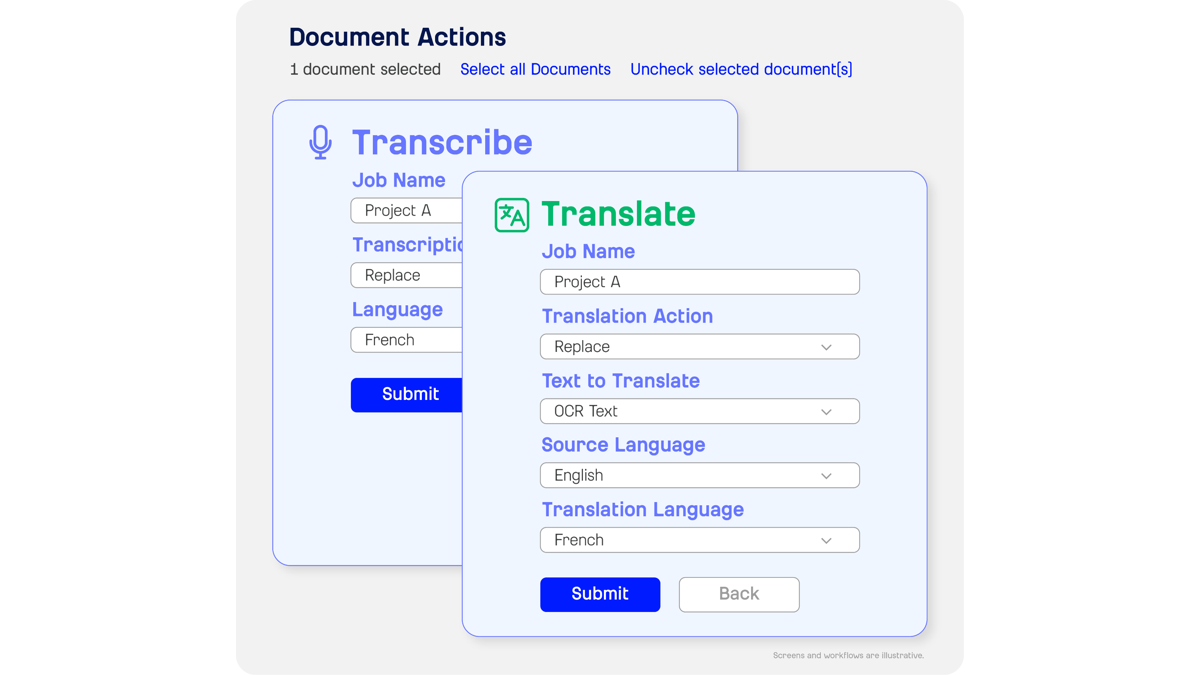Open Transcribe panel's Replace dropdown

(x=406, y=275)
